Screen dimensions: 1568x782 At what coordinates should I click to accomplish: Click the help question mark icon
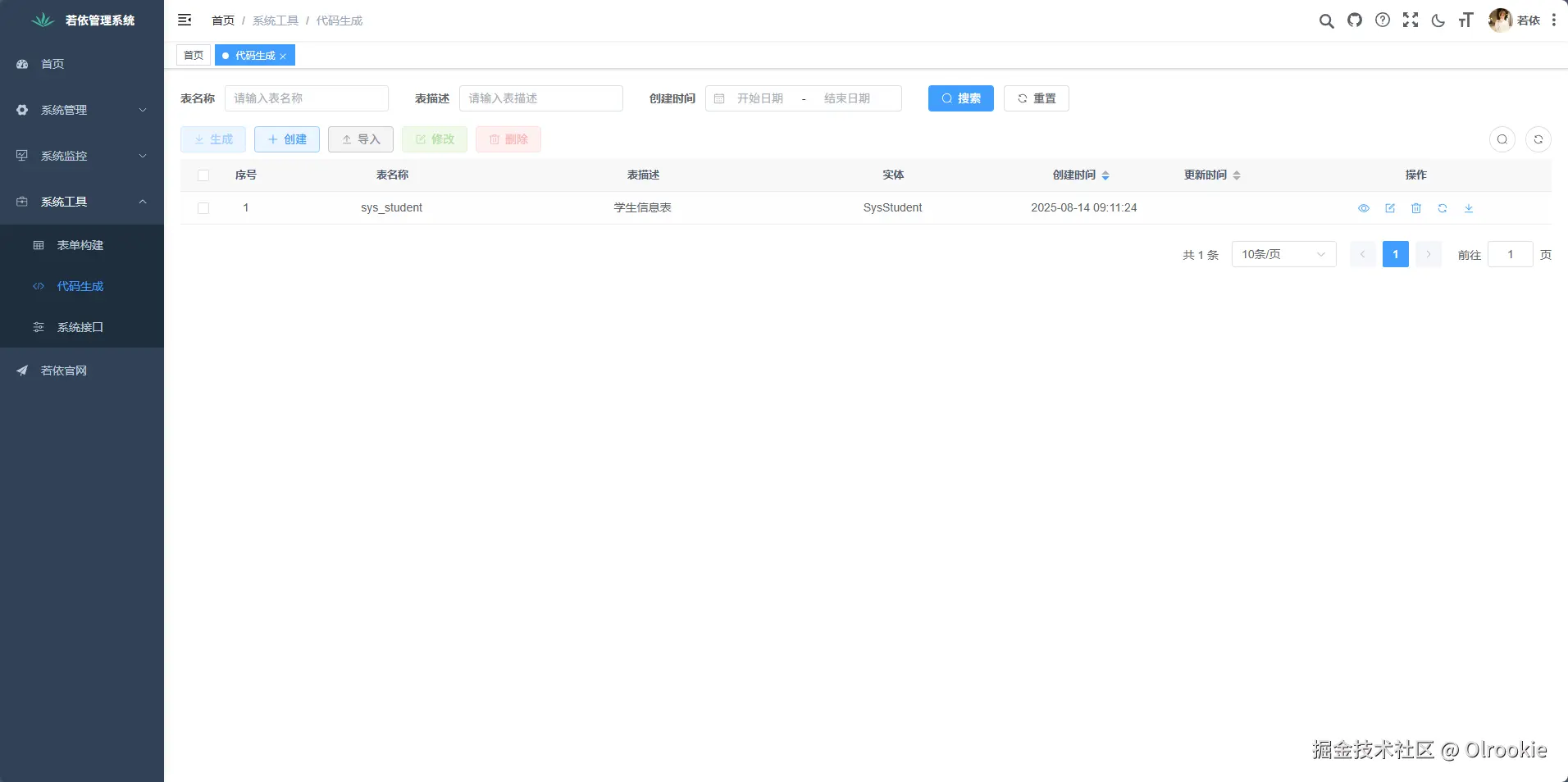pyautogui.click(x=1383, y=20)
